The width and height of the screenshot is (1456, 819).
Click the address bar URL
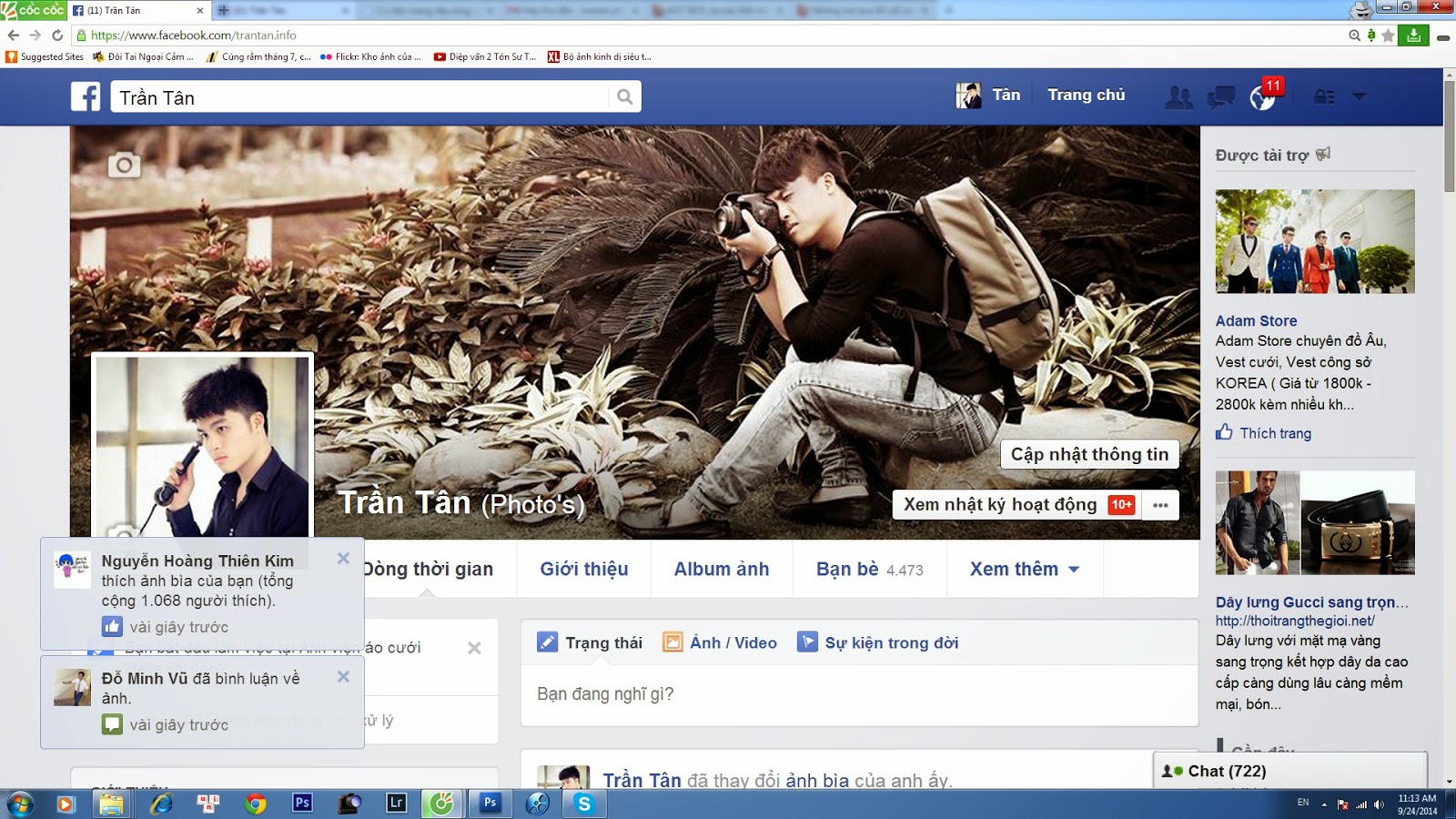[x=194, y=35]
